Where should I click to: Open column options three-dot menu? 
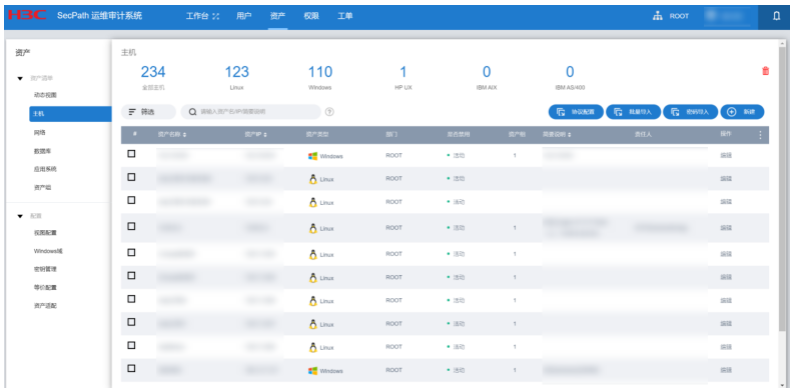(x=760, y=135)
